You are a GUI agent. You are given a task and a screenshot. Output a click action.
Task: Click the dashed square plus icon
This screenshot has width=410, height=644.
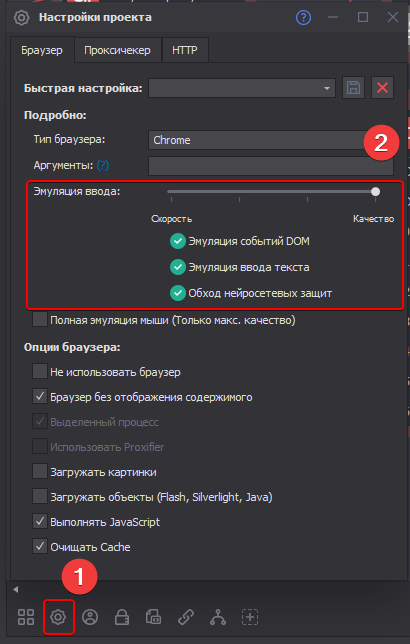[250, 617]
